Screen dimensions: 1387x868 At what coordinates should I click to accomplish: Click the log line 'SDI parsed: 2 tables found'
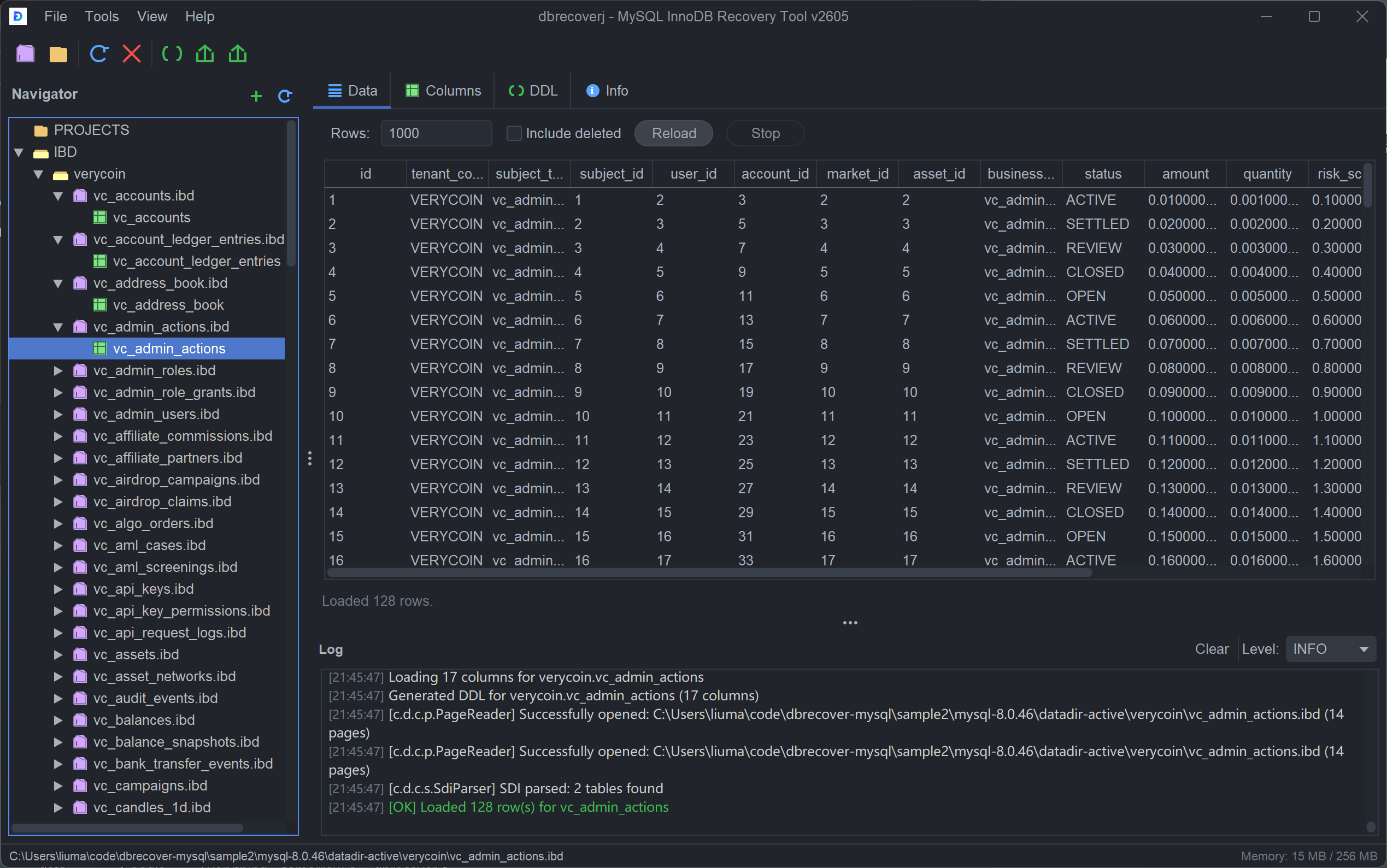(526, 788)
